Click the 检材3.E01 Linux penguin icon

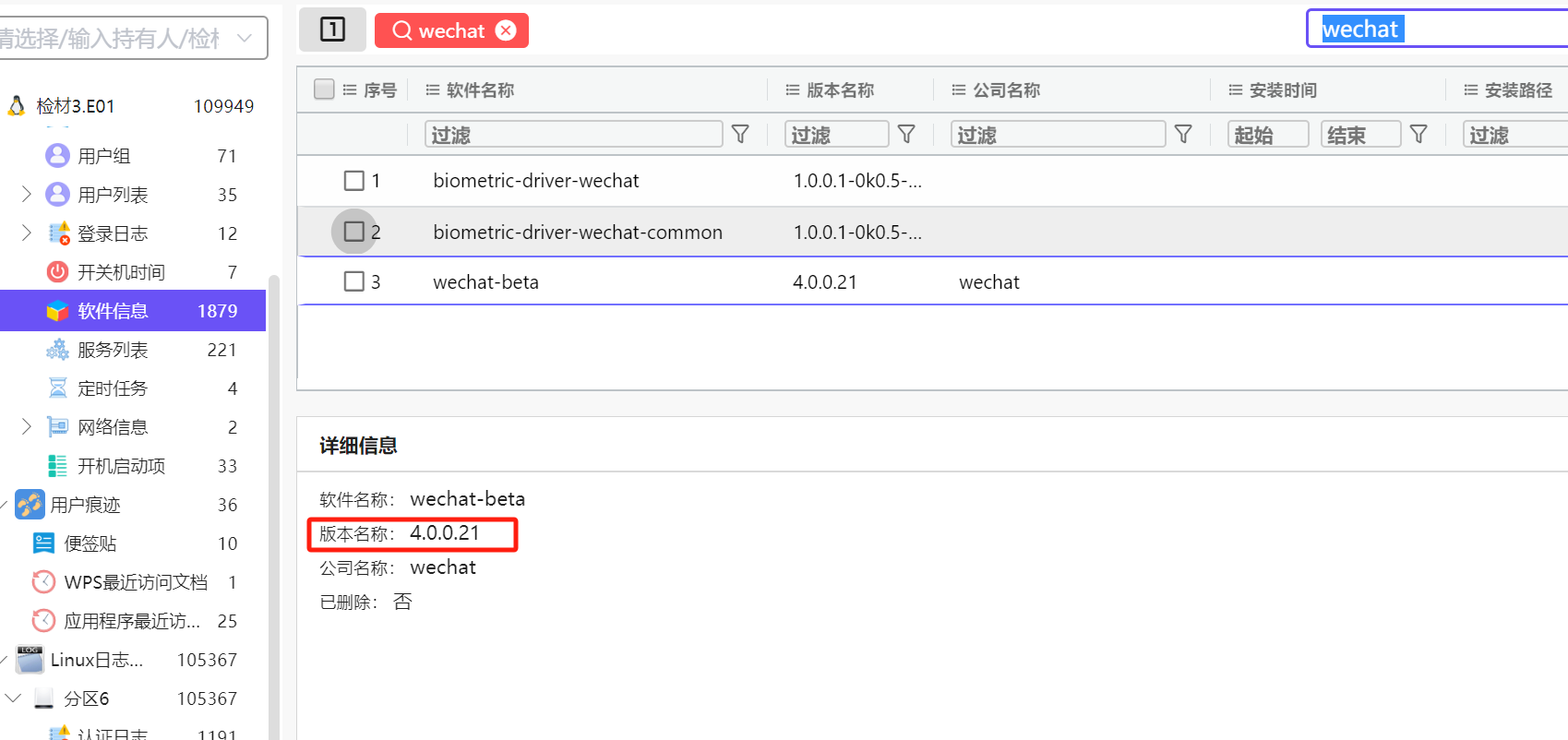point(17,106)
